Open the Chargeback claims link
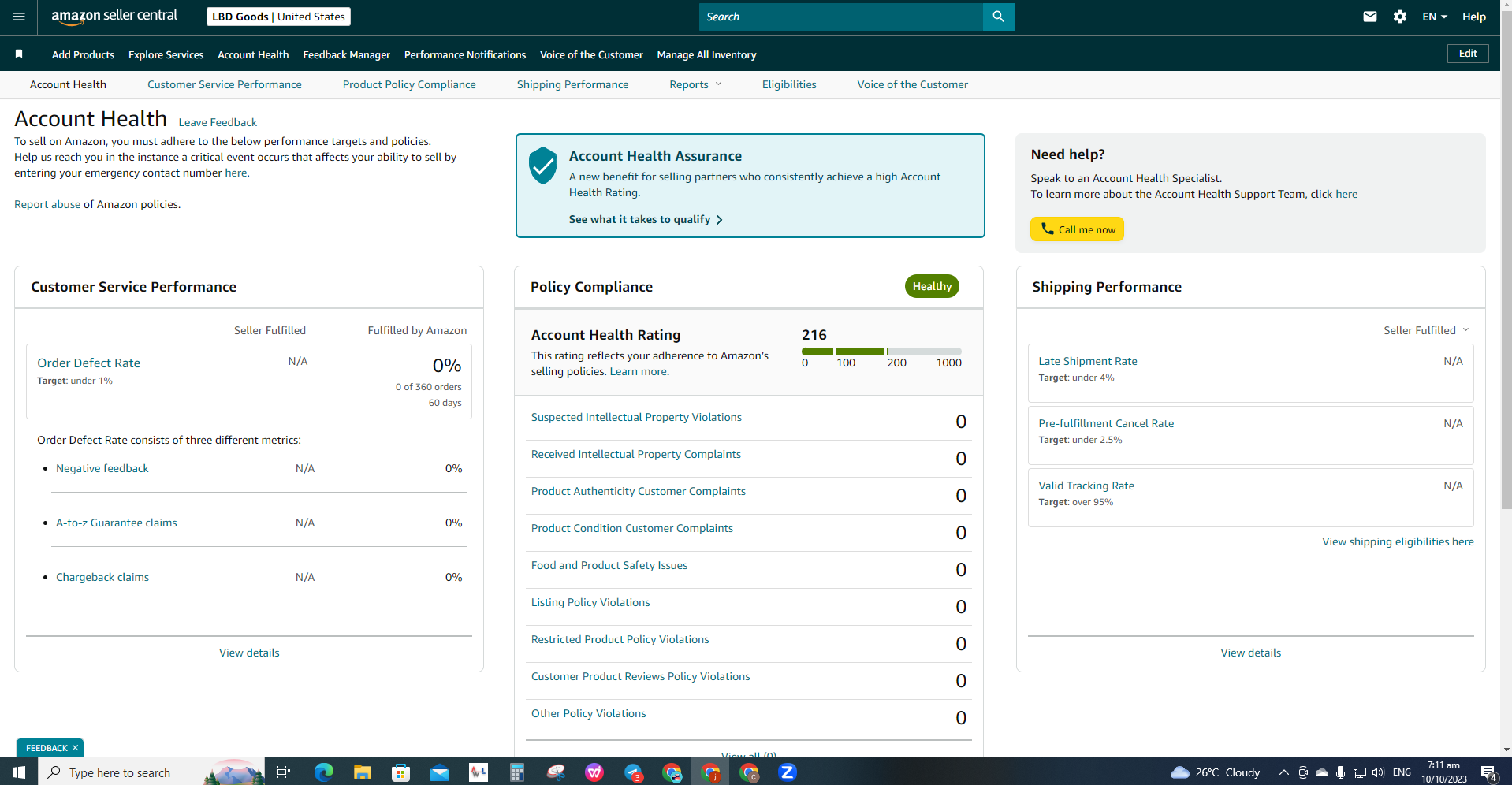Image resolution: width=1512 pixels, height=785 pixels. click(x=102, y=577)
